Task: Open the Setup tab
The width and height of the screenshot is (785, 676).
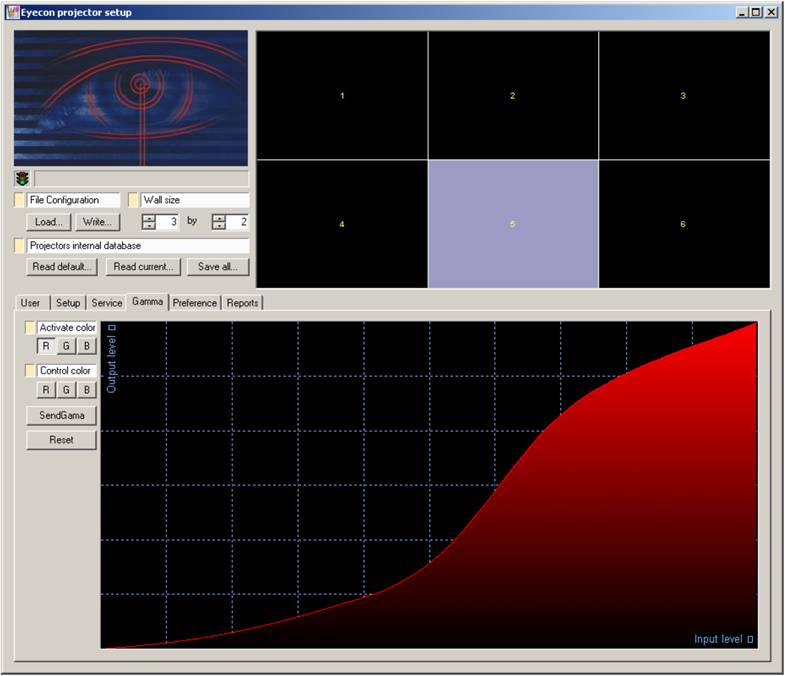Action: (68, 303)
